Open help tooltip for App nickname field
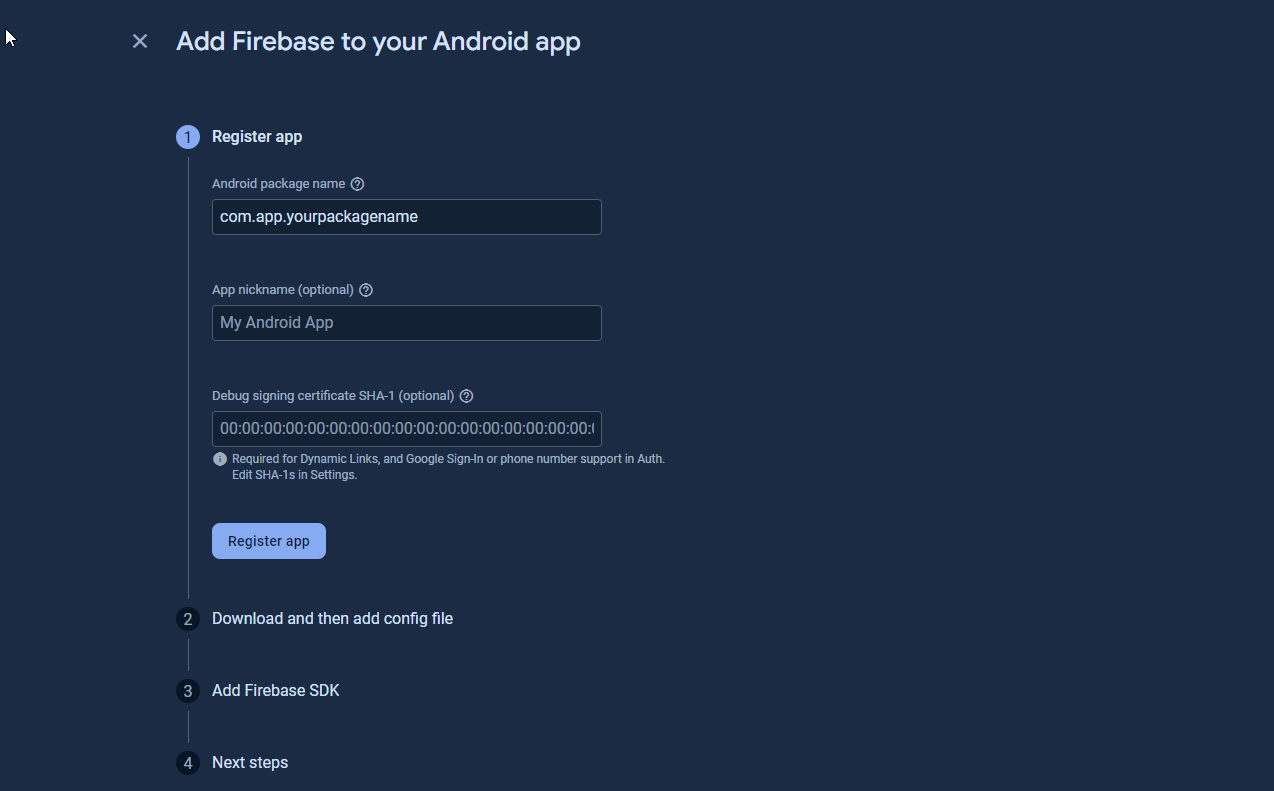1274x791 pixels. 365,289
